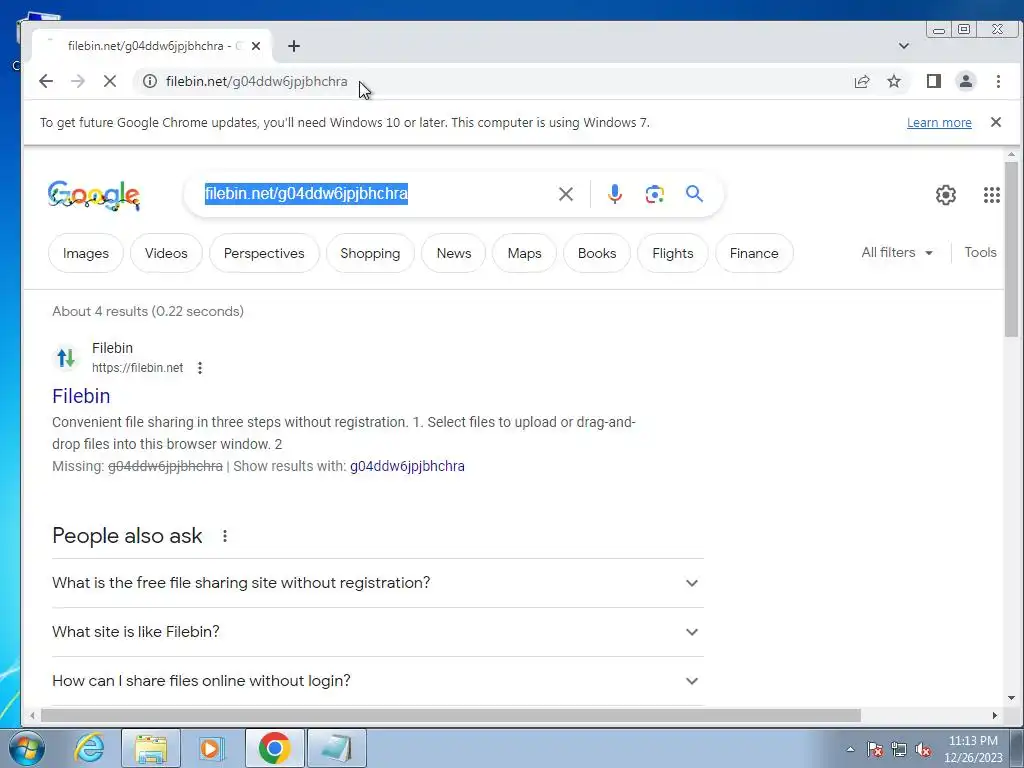Open Chrome three-dot menu

click(998, 81)
